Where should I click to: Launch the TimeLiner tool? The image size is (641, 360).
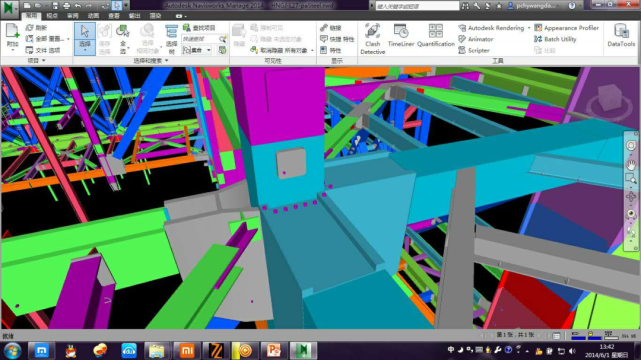pos(401,36)
